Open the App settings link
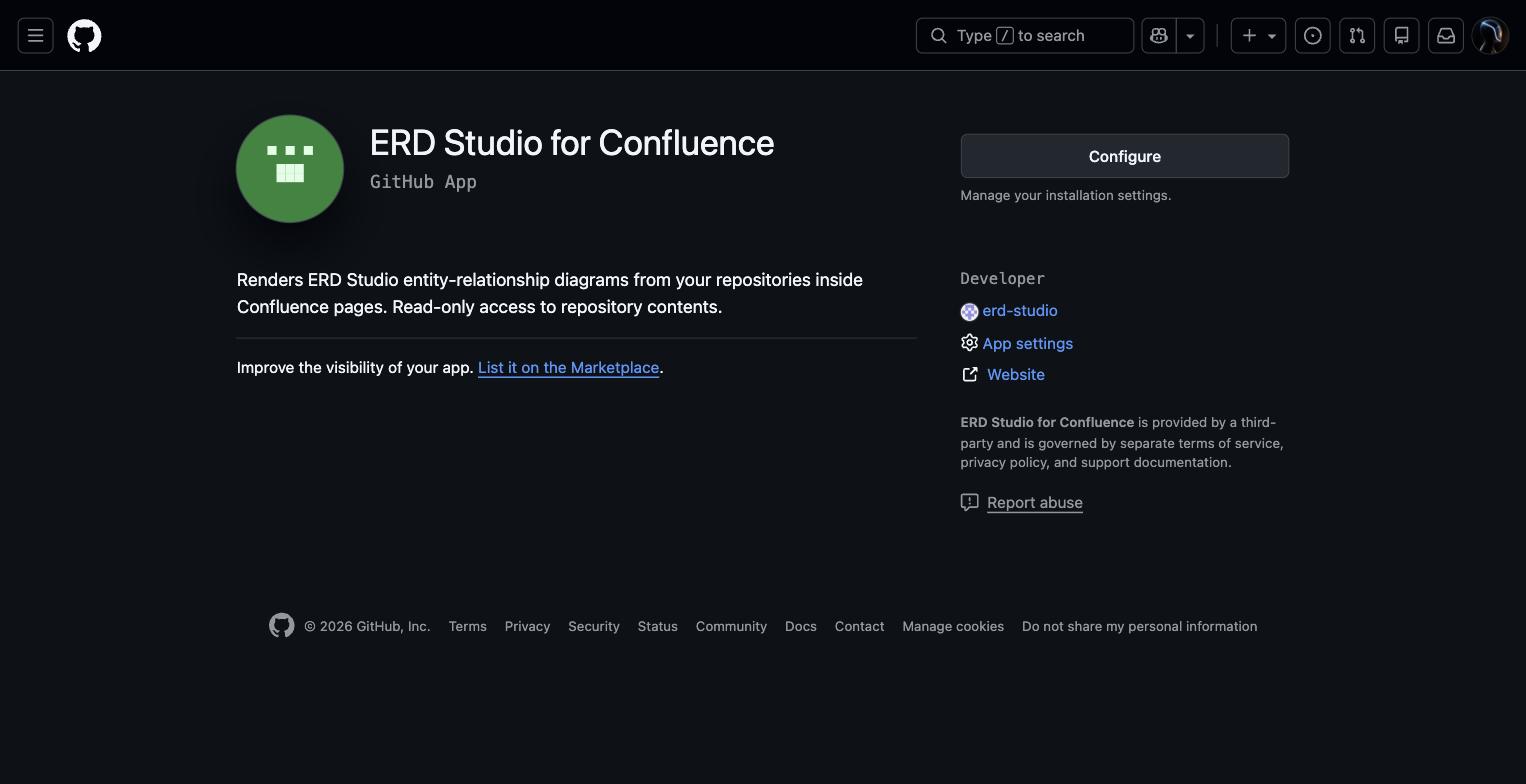The image size is (1526, 784). tap(1028, 343)
